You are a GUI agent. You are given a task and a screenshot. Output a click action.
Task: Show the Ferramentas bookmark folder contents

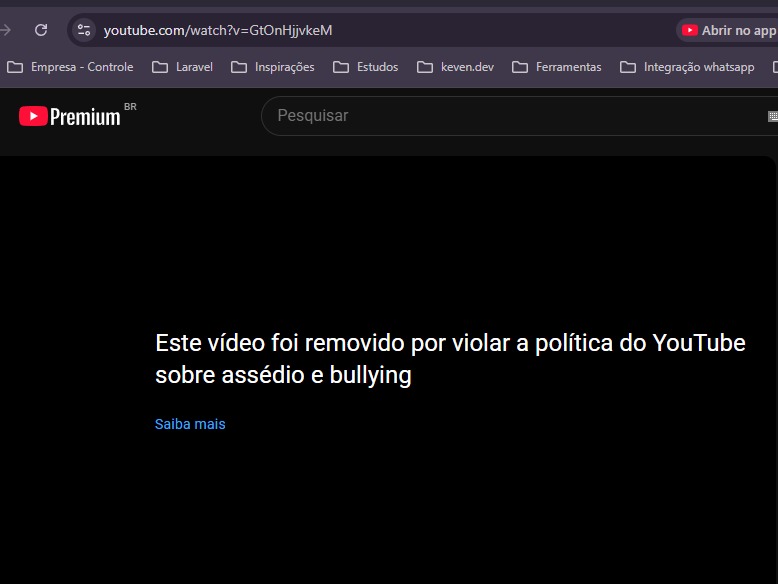pyautogui.click(x=557, y=67)
